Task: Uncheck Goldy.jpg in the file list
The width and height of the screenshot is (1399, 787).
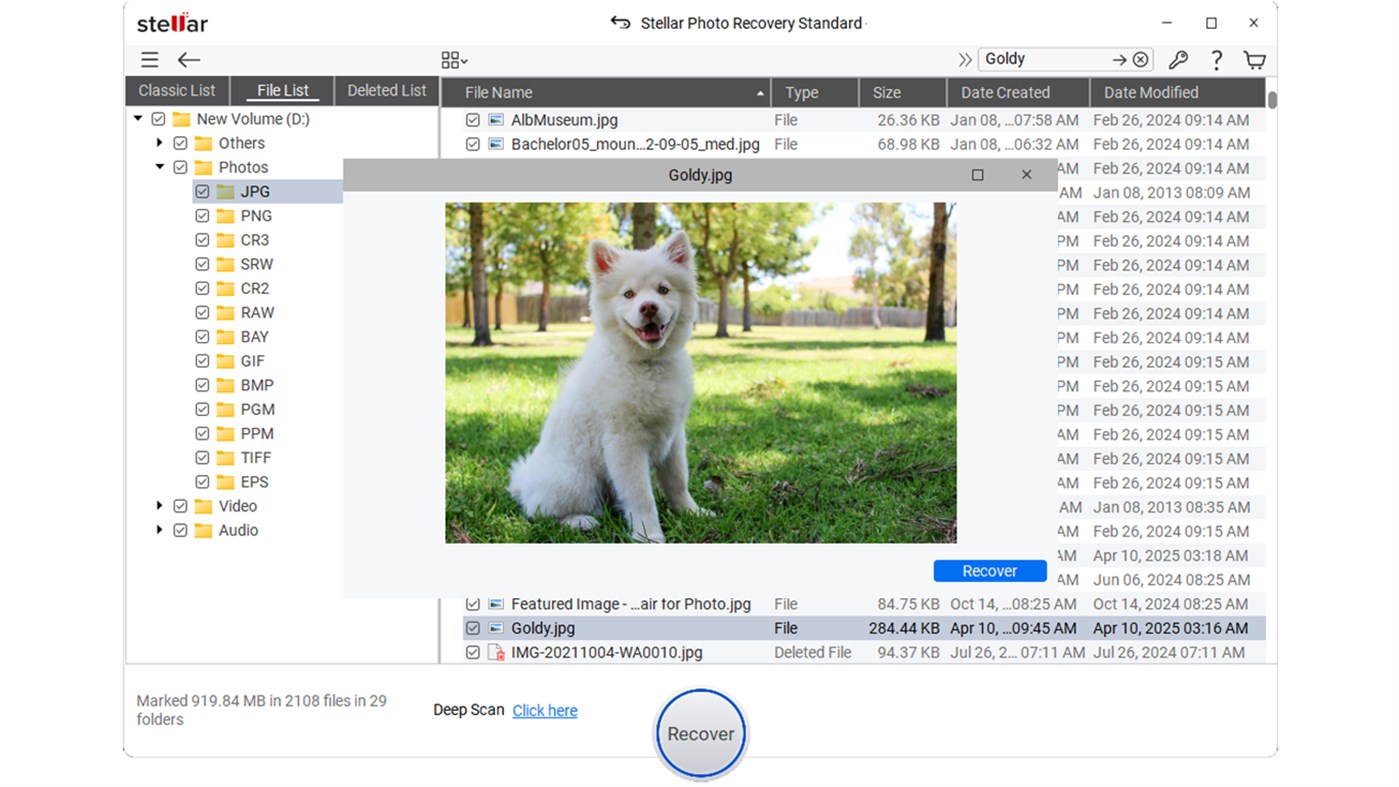Action: (x=473, y=628)
